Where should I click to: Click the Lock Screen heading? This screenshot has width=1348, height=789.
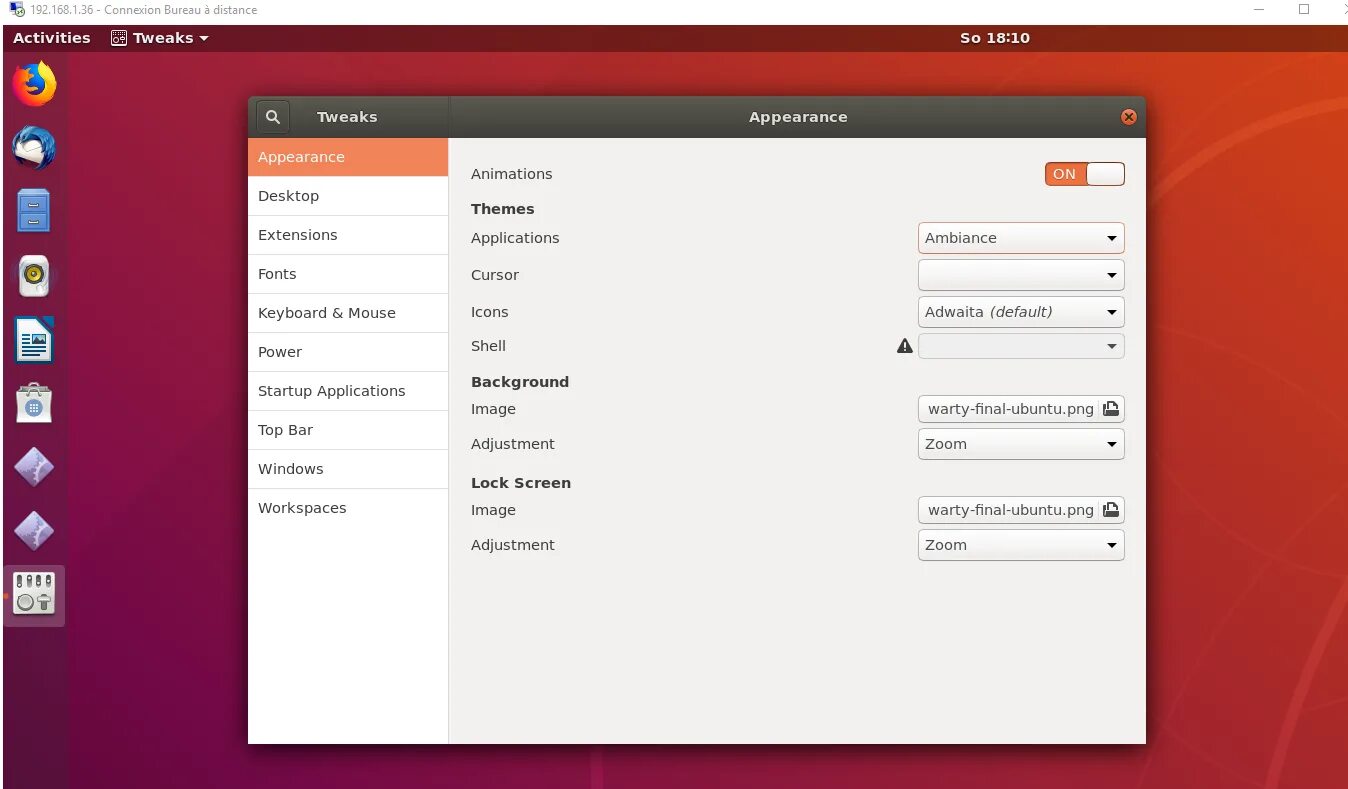pyautogui.click(x=521, y=483)
